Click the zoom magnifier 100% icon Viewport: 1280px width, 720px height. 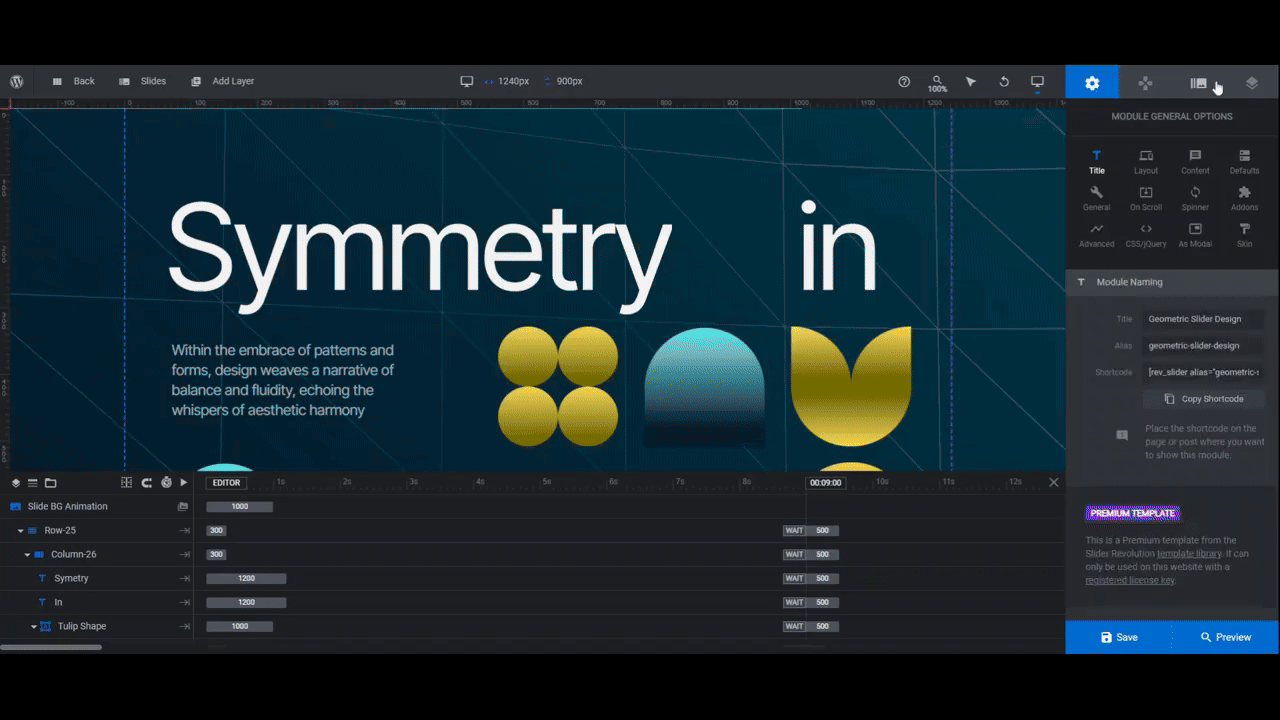[x=937, y=83]
